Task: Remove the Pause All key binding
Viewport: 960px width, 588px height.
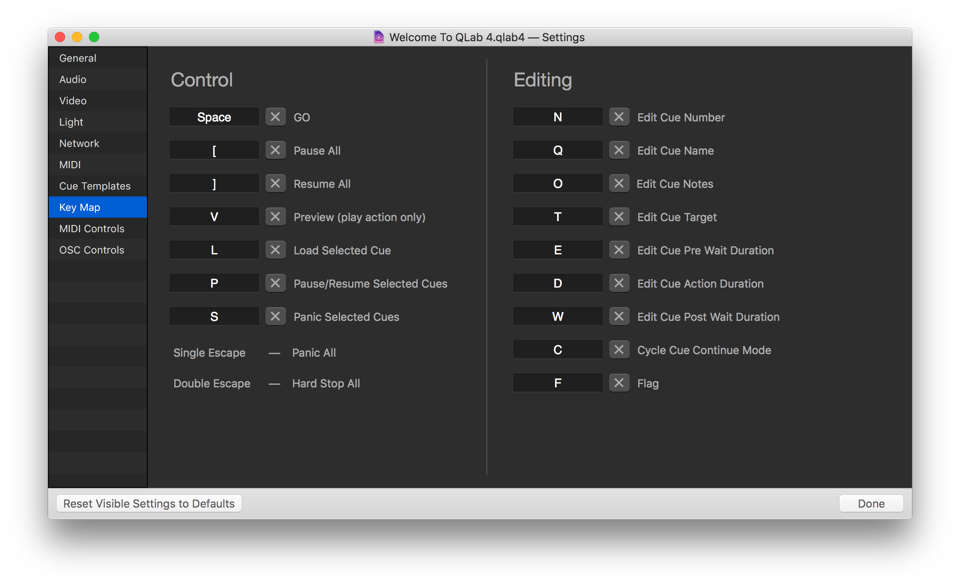Action: pyautogui.click(x=275, y=150)
